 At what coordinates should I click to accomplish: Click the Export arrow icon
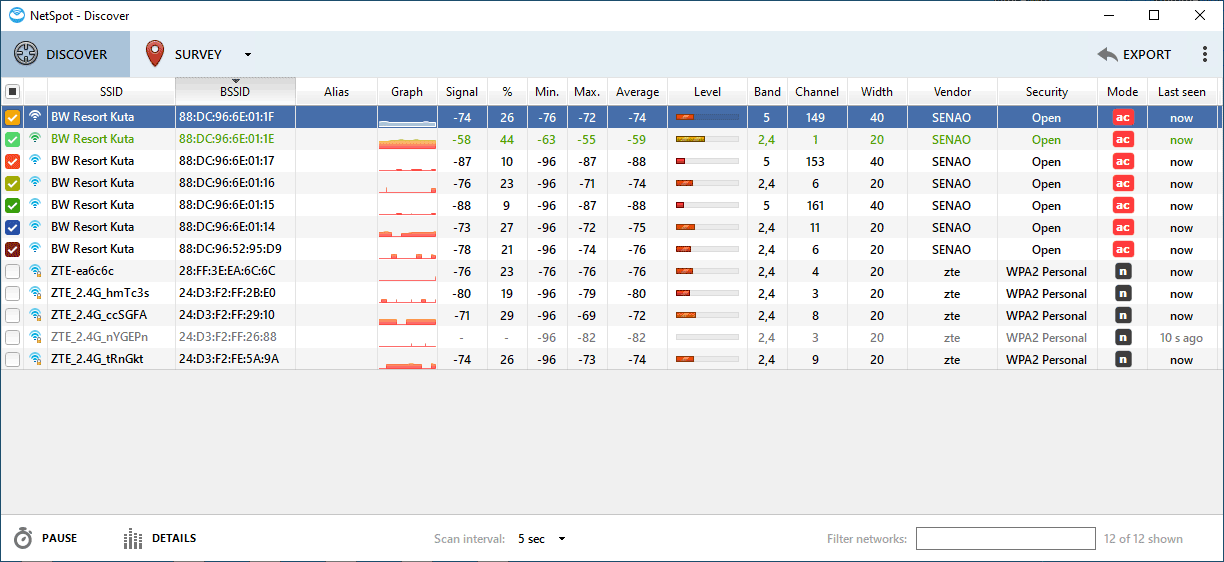1107,55
